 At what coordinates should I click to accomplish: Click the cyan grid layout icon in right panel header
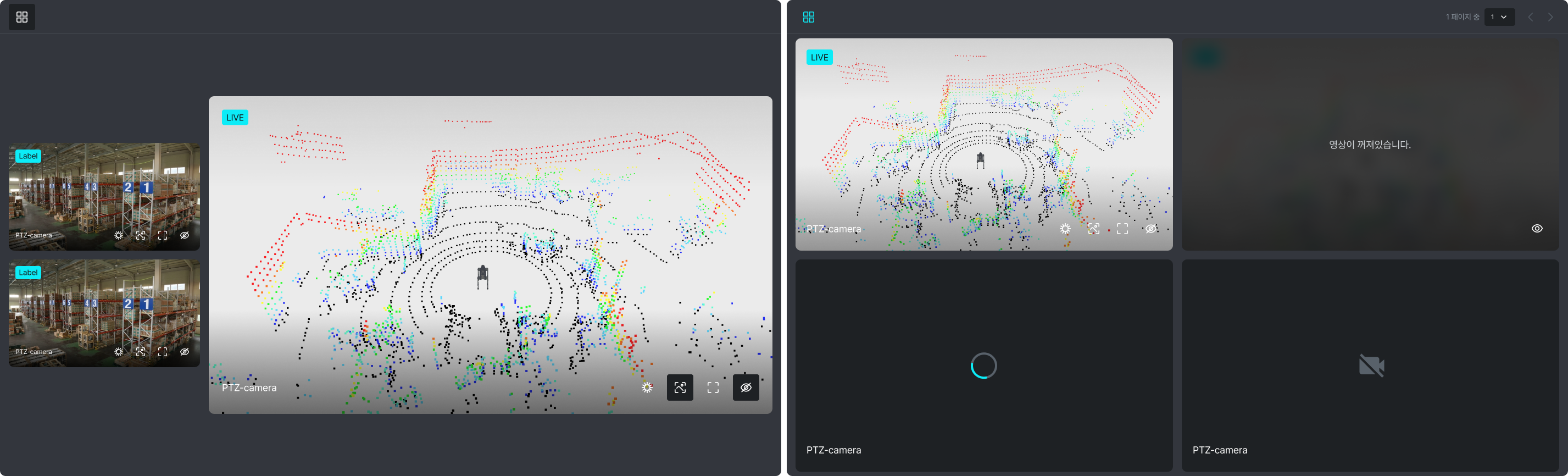point(808,17)
